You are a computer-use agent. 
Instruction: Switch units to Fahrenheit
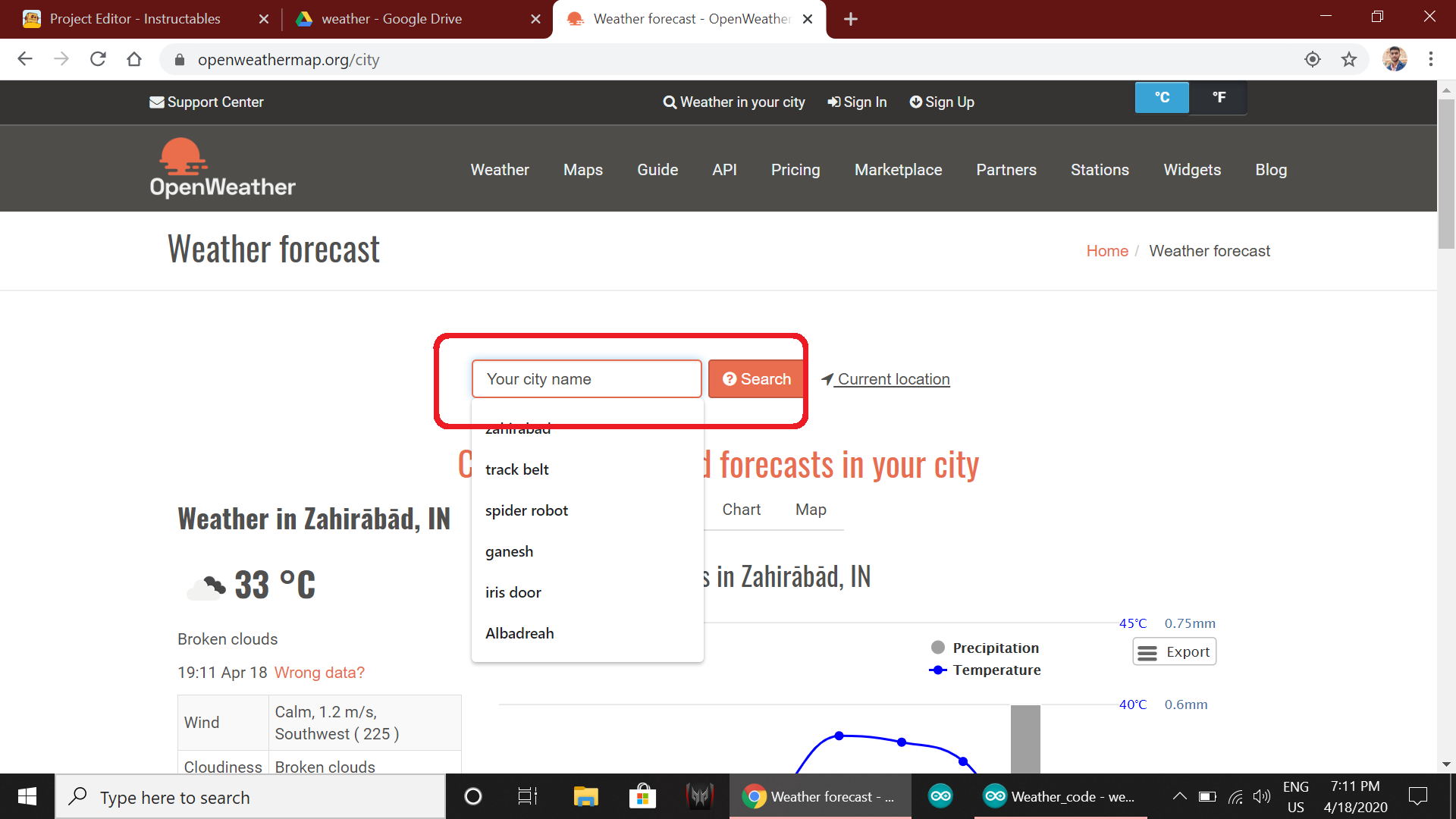[1219, 97]
